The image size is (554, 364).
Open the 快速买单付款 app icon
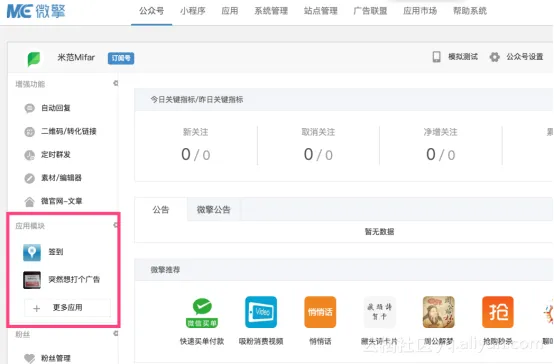pos(202,312)
